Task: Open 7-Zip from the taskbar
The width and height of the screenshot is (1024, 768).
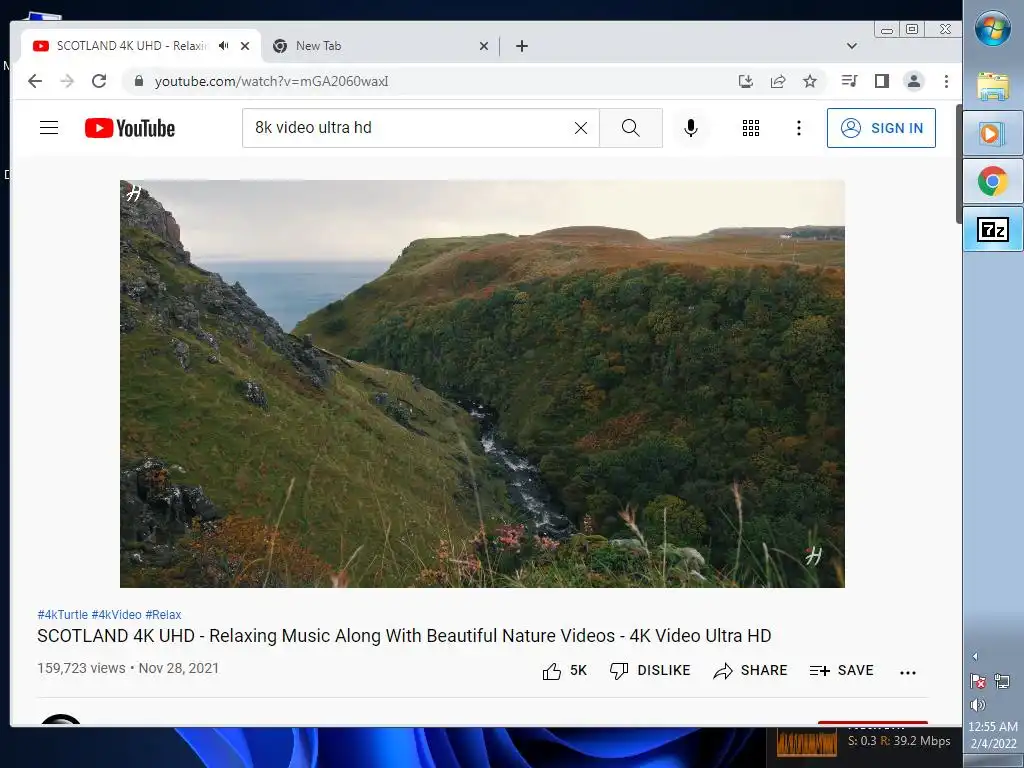Action: 993,229
